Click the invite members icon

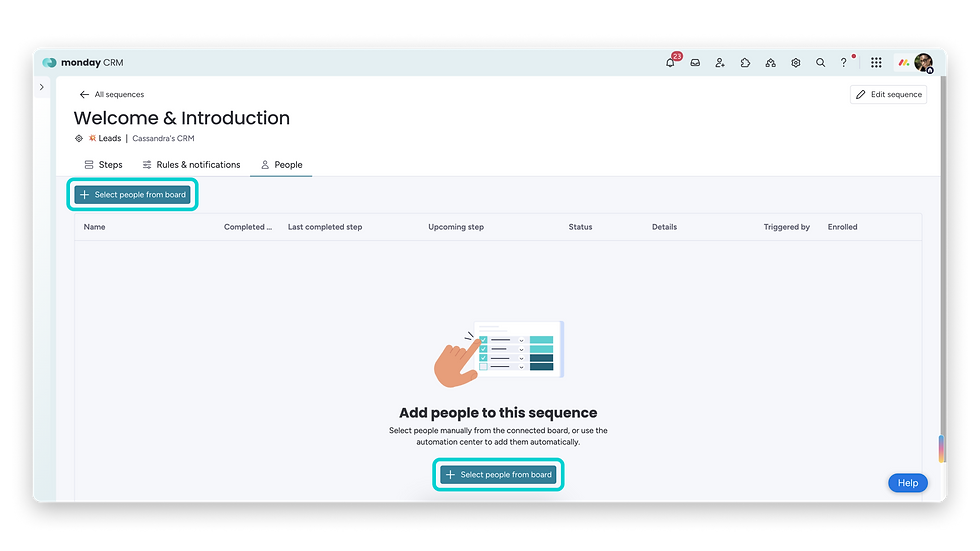720,62
